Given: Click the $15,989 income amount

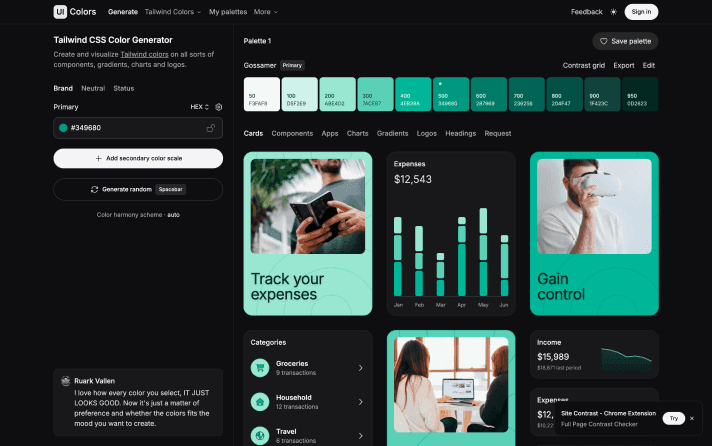Looking at the screenshot, I should [x=553, y=357].
